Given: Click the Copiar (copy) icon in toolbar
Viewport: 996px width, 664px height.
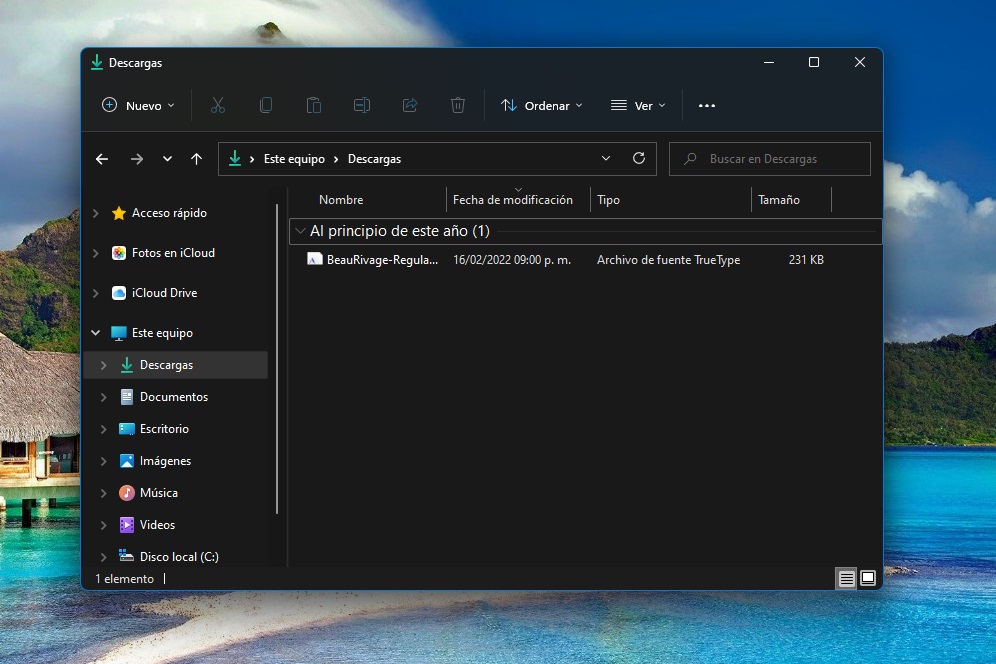Looking at the screenshot, I should 265,105.
